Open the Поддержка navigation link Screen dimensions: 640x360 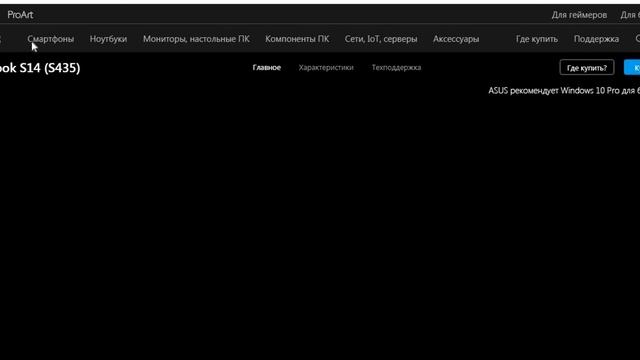coord(596,39)
